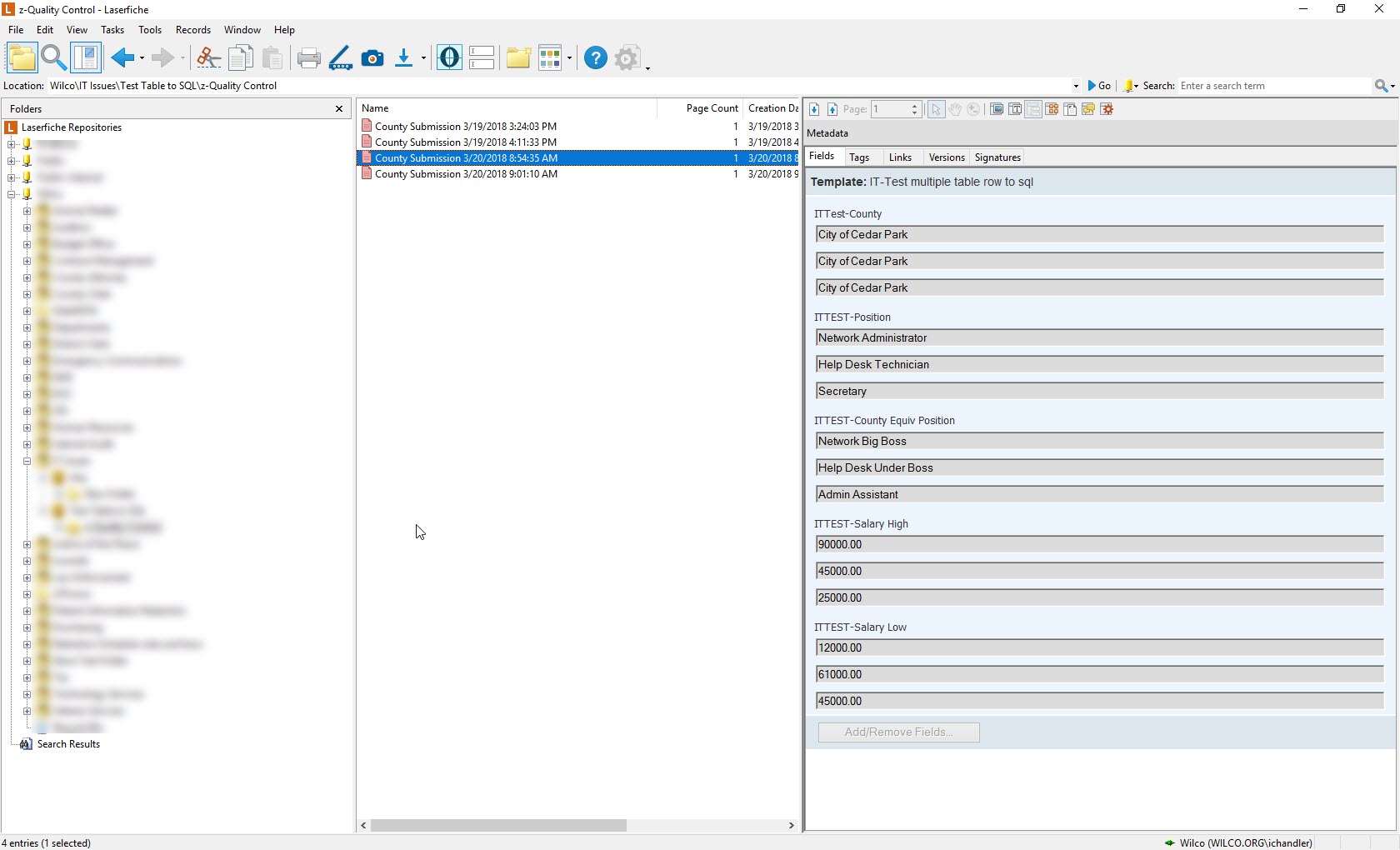Open the Records menu
The height and width of the screenshot is (850, 1400).
(x=192, y=30)
